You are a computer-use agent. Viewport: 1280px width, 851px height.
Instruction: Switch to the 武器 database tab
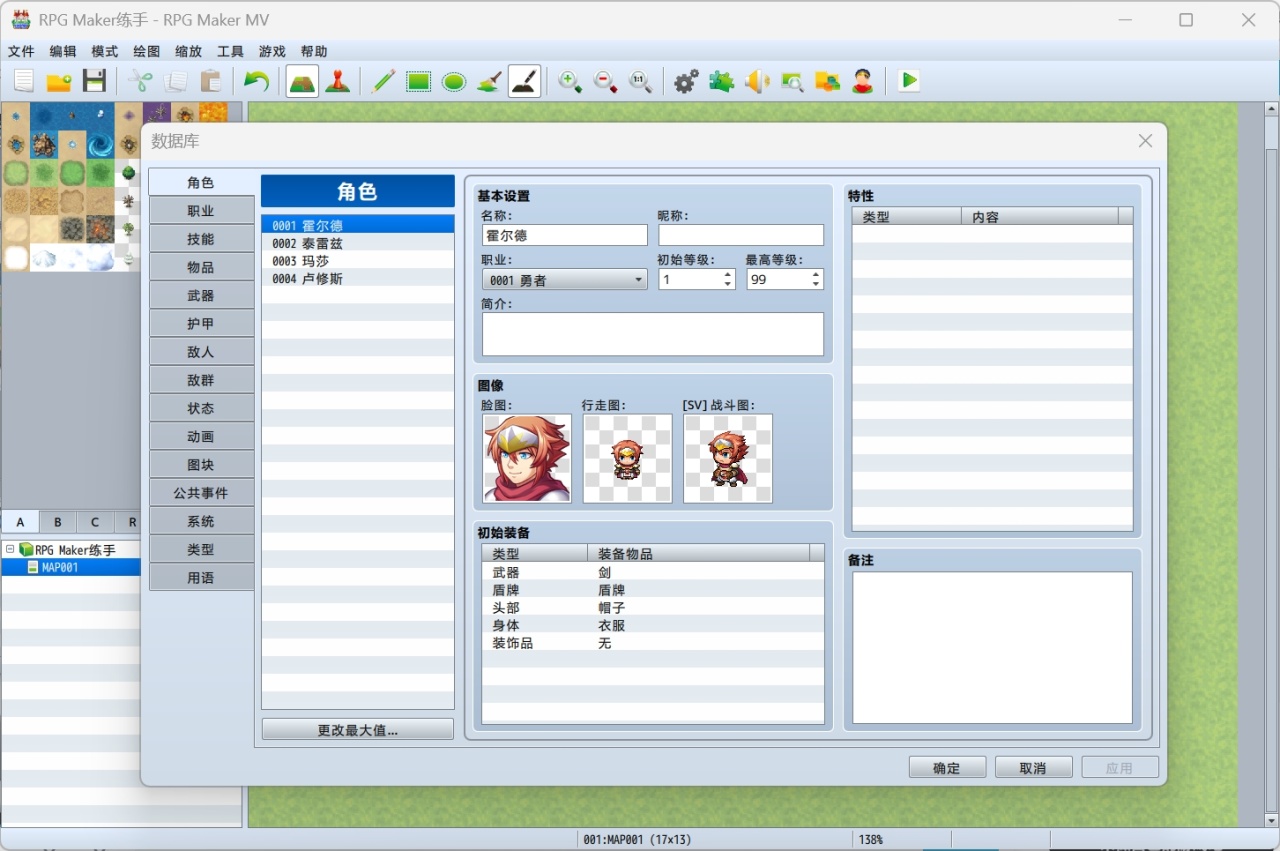pyautogui.click(x=201, y=296)
